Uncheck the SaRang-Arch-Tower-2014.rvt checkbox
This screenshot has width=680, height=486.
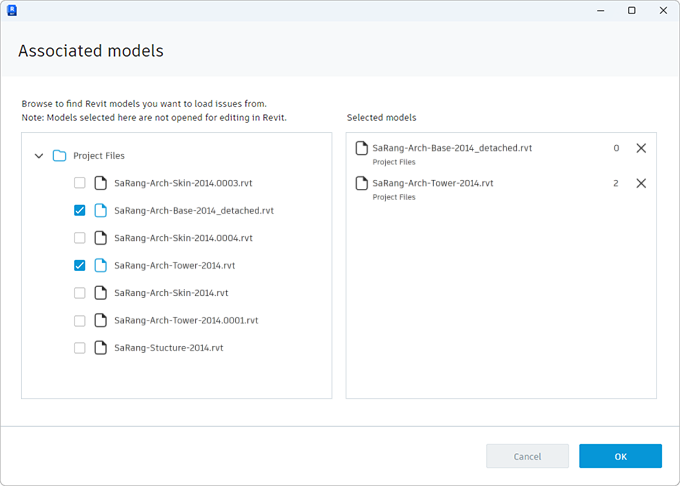point(80,266)
